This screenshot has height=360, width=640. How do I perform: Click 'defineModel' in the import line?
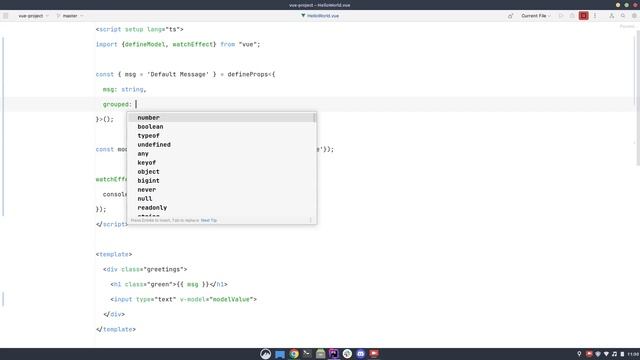(x=145, y=44)
